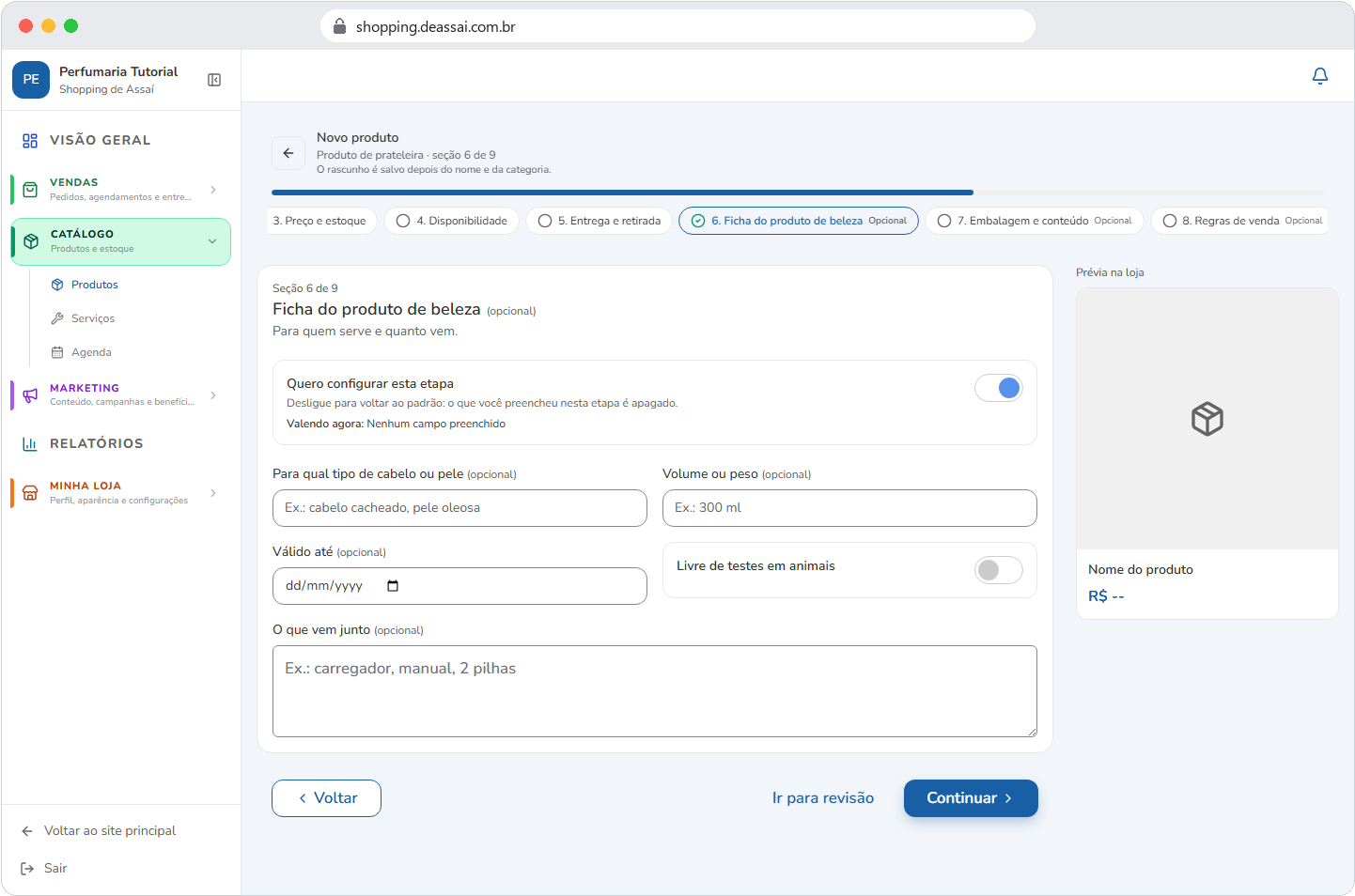Expand the Marketing menu chevron
This screenshot has width=1355, height=896.
(213, 395)
